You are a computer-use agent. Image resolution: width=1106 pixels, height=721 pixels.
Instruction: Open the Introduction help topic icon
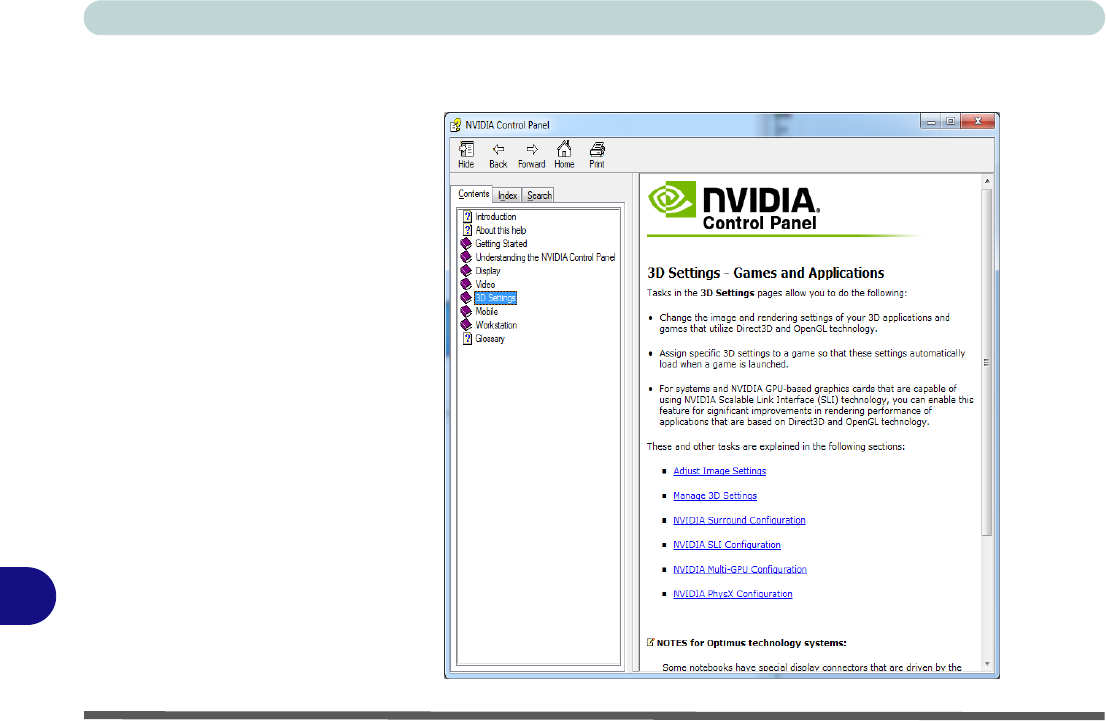click(466, 217)
